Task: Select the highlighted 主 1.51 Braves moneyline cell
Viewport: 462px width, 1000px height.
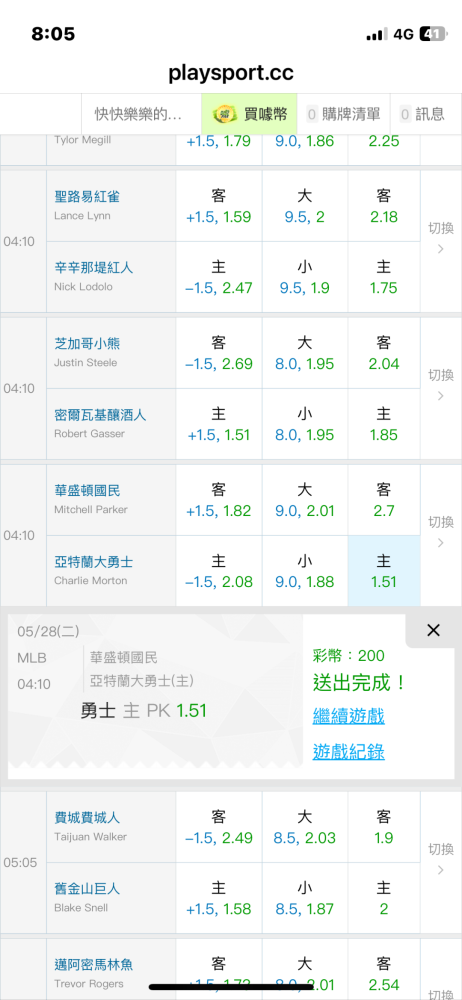Action: (x=384, y=571)
